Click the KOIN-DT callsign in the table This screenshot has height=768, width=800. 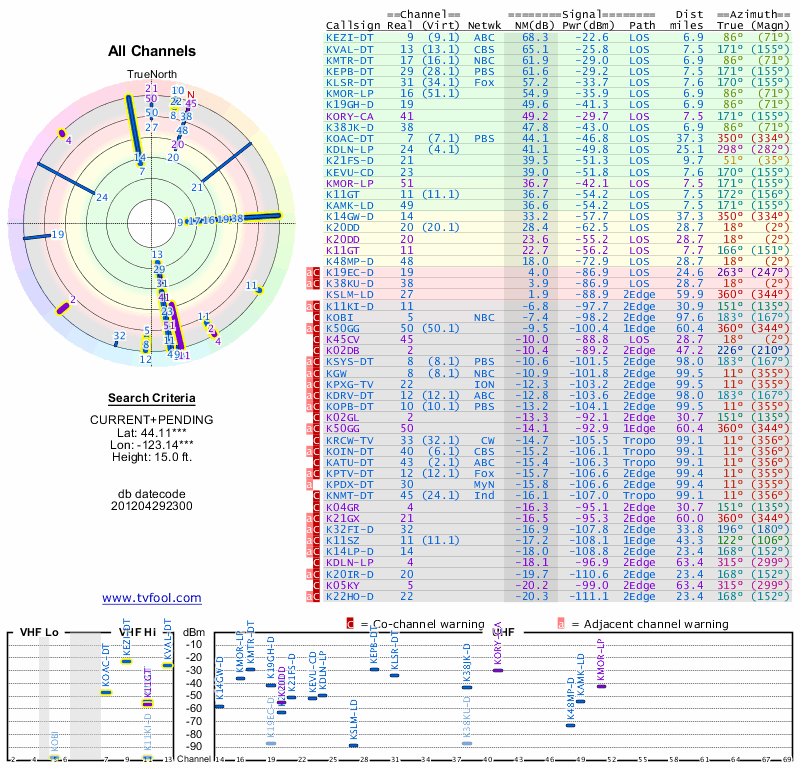[x=349, y=451]
